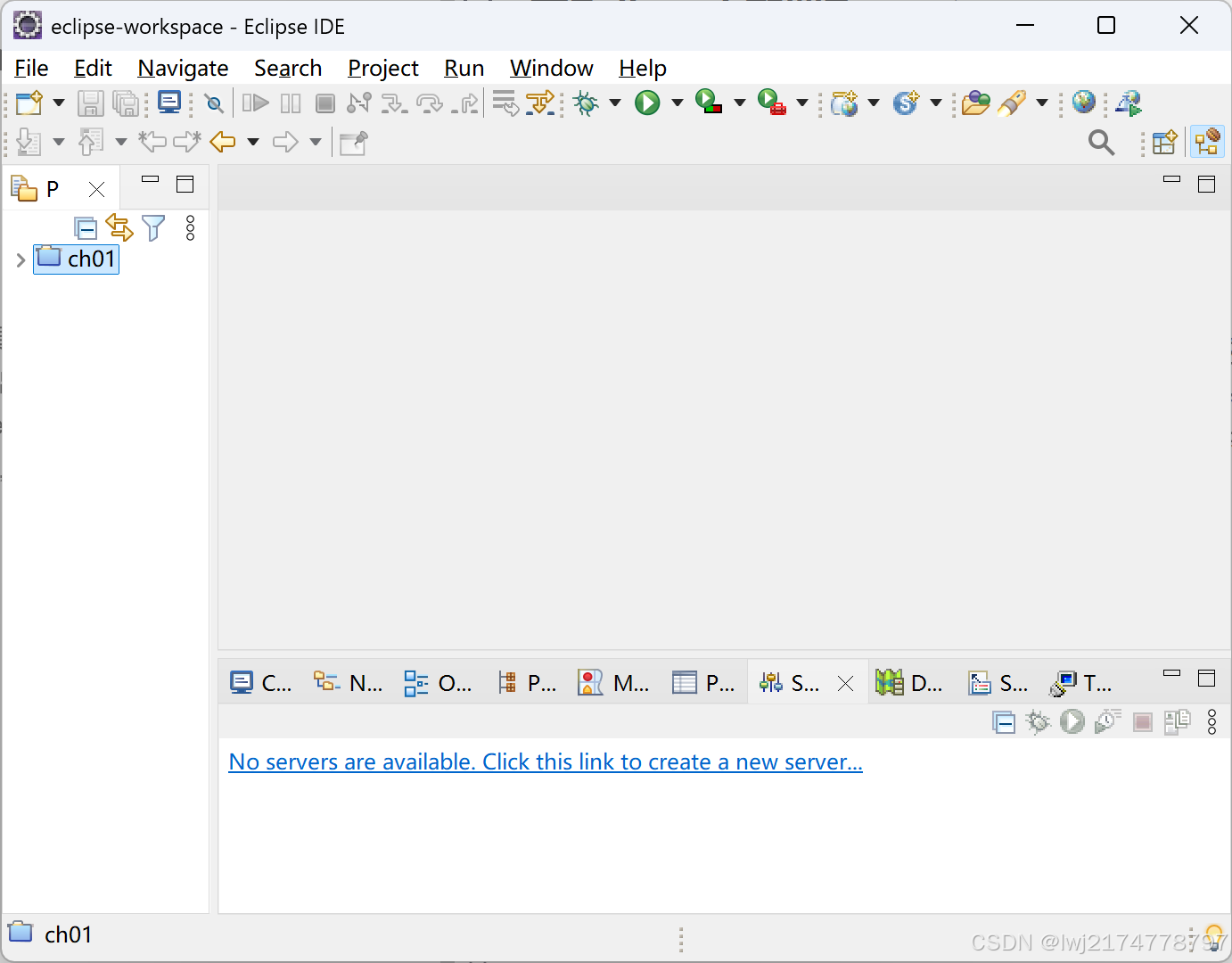1232x963 pixels.
Task: Click the Resume debug icon
Action: pos(256,103)
